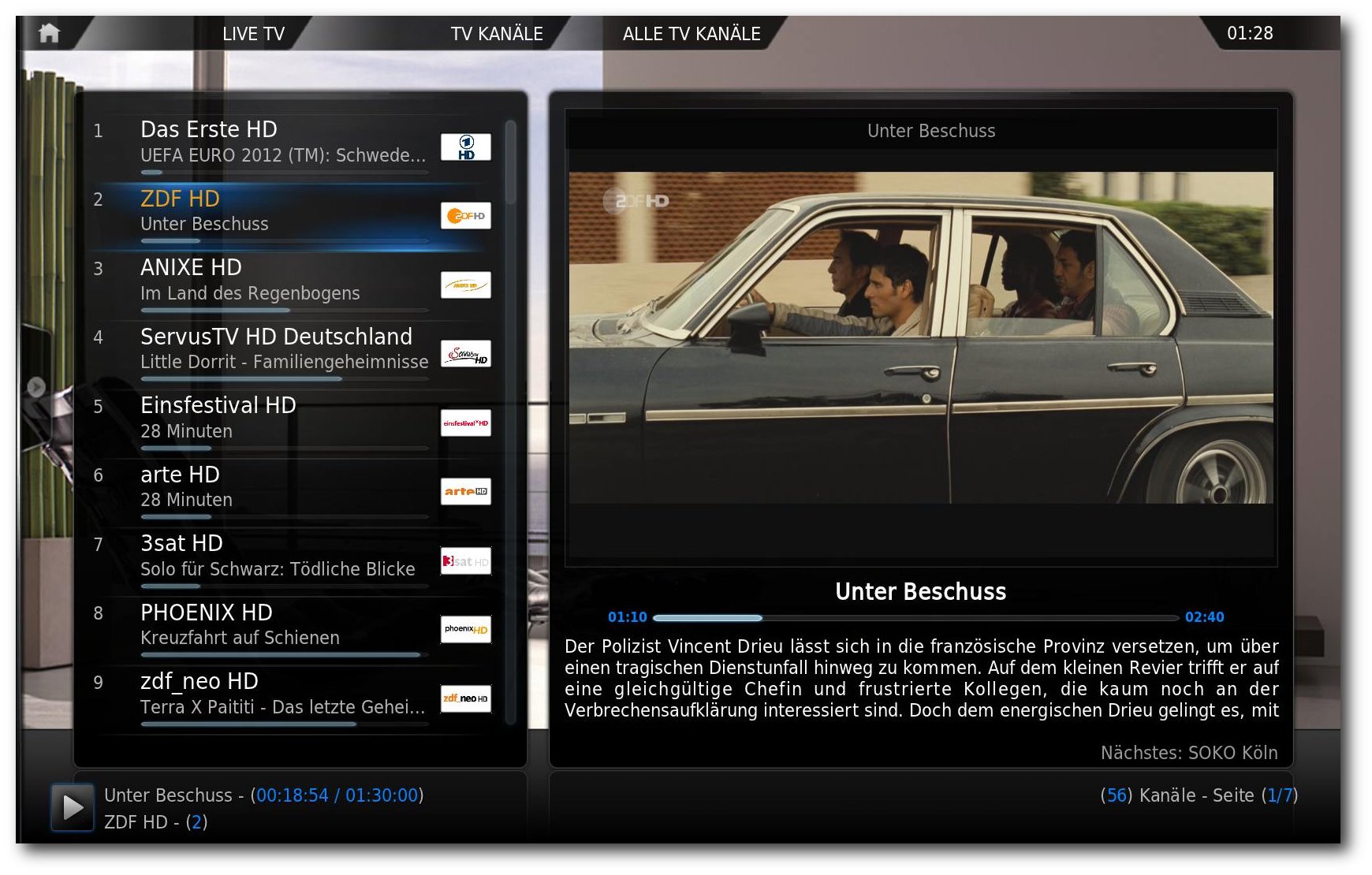Open the TV KANÄLE breadcrumb tab

[497, 34]
